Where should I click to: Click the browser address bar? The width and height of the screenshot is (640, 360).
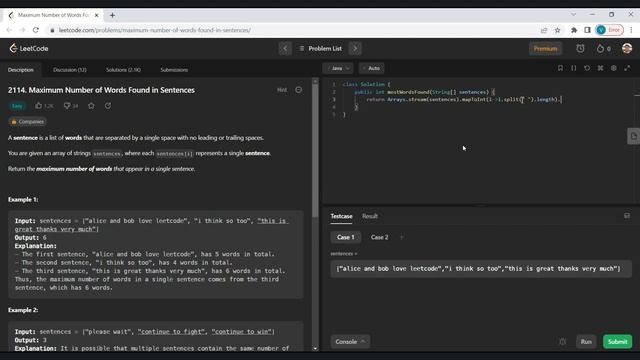click(294, 30)
